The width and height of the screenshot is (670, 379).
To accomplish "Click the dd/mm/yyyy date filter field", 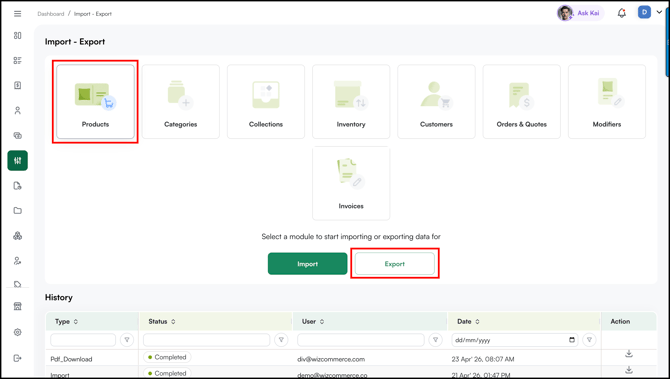I will pyautogui.click(x=515, y=340).
